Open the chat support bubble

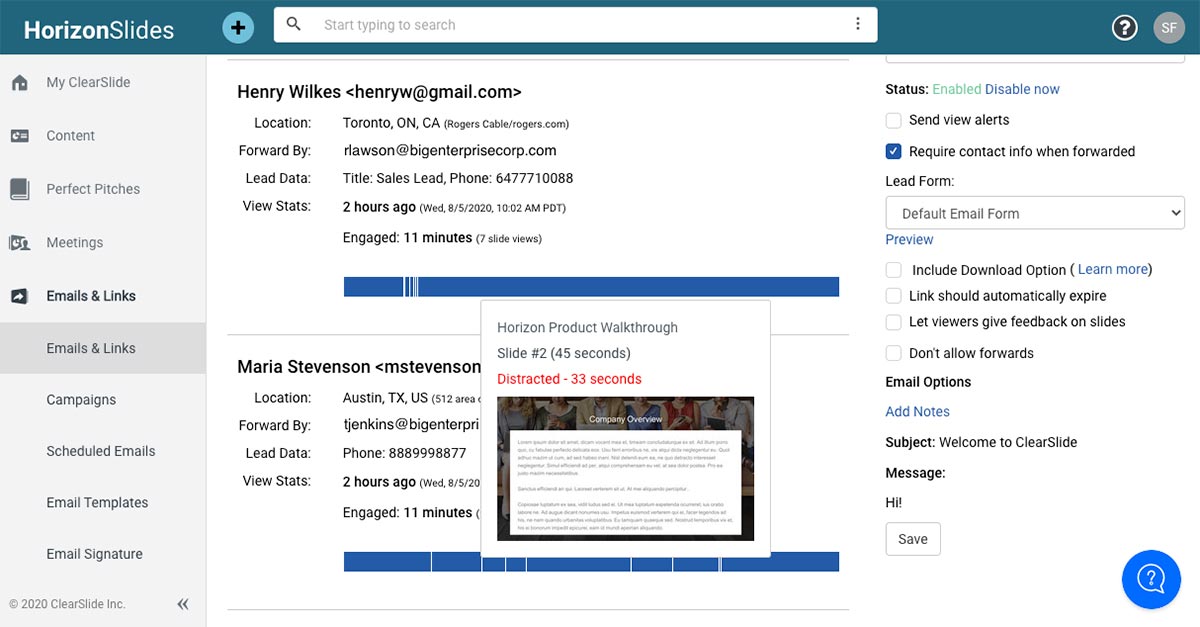(1151, 578)
